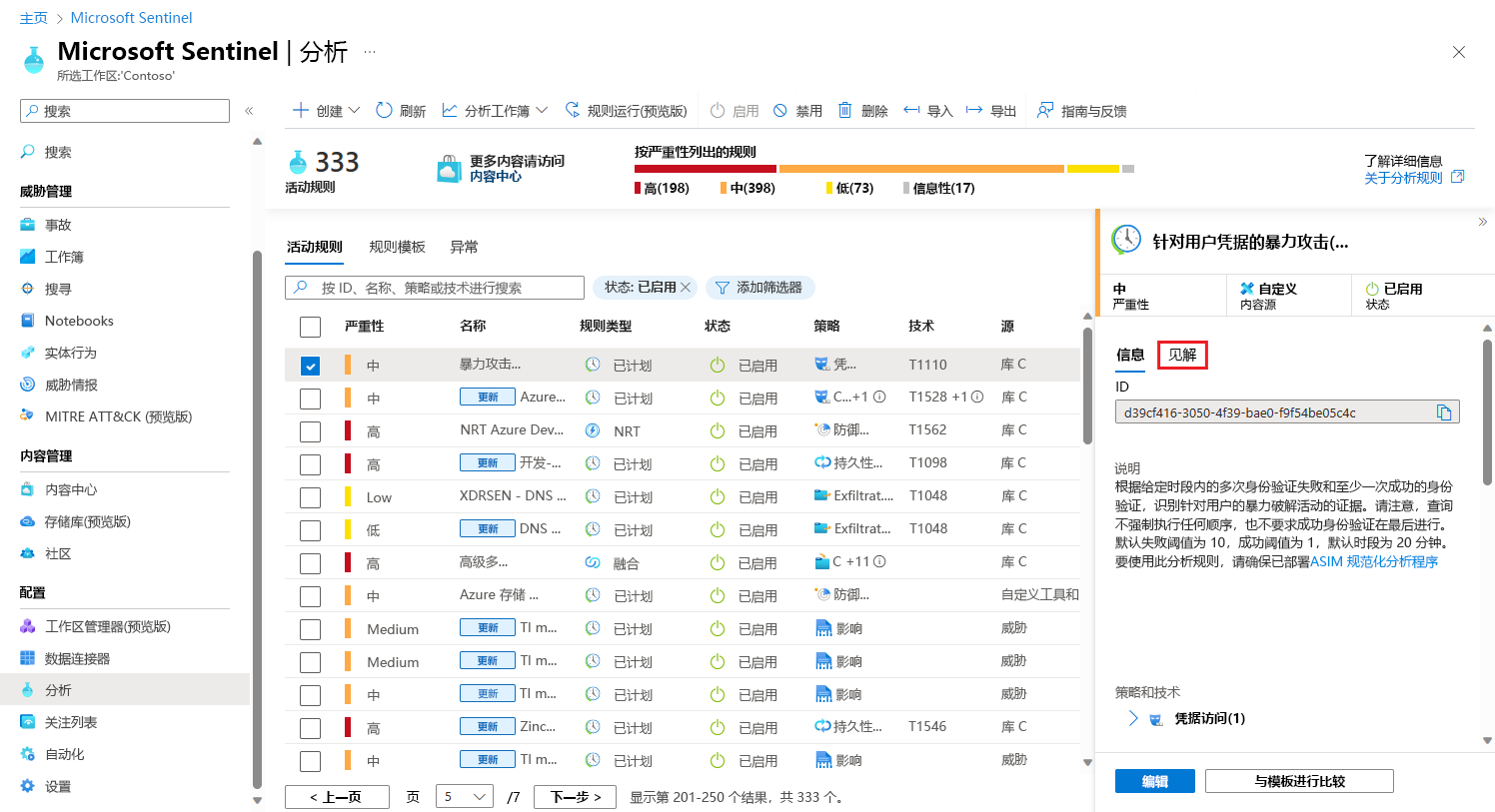The width and height of the screenshot is (1495, 812).
Task: Open 工作簿 in the sidebar
Action: click(x=64, y=257)
